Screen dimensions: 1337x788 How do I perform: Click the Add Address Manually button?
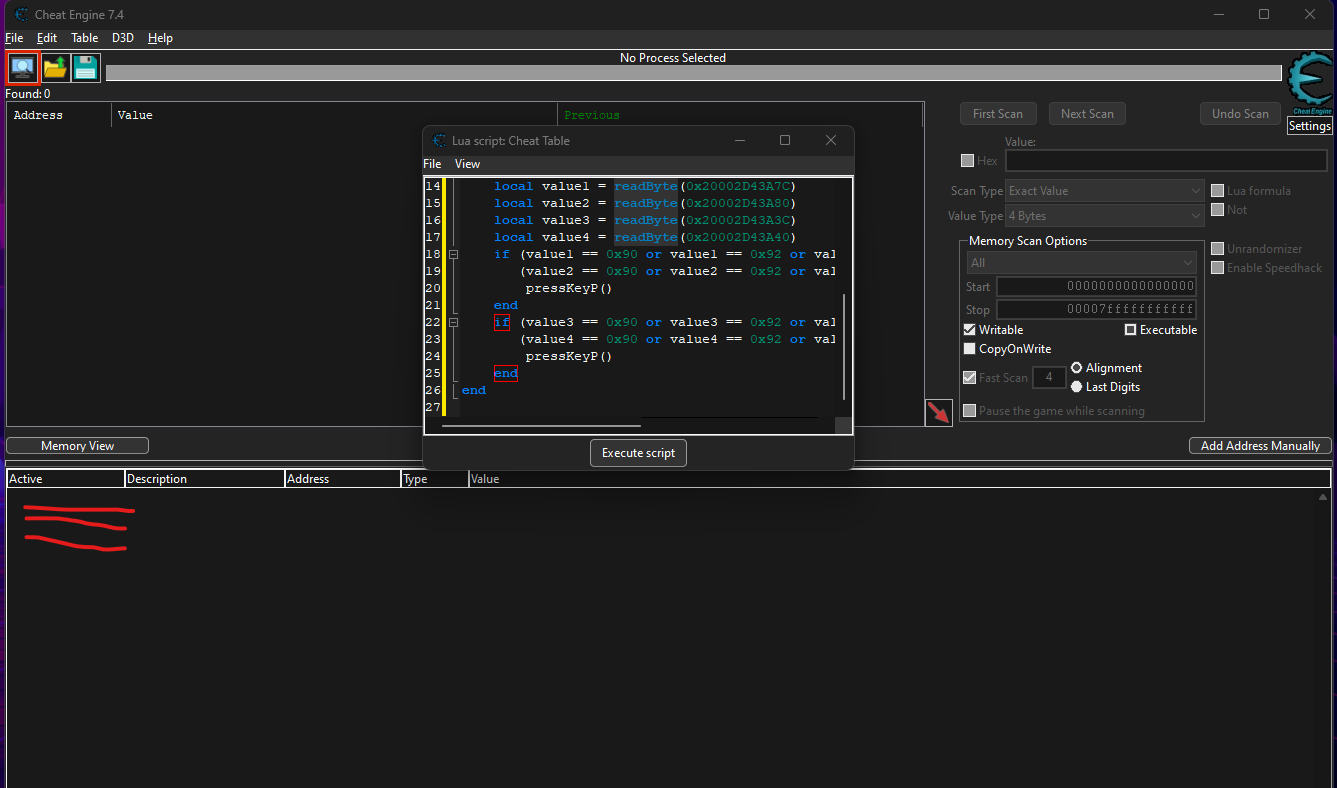coord(1259,446)
